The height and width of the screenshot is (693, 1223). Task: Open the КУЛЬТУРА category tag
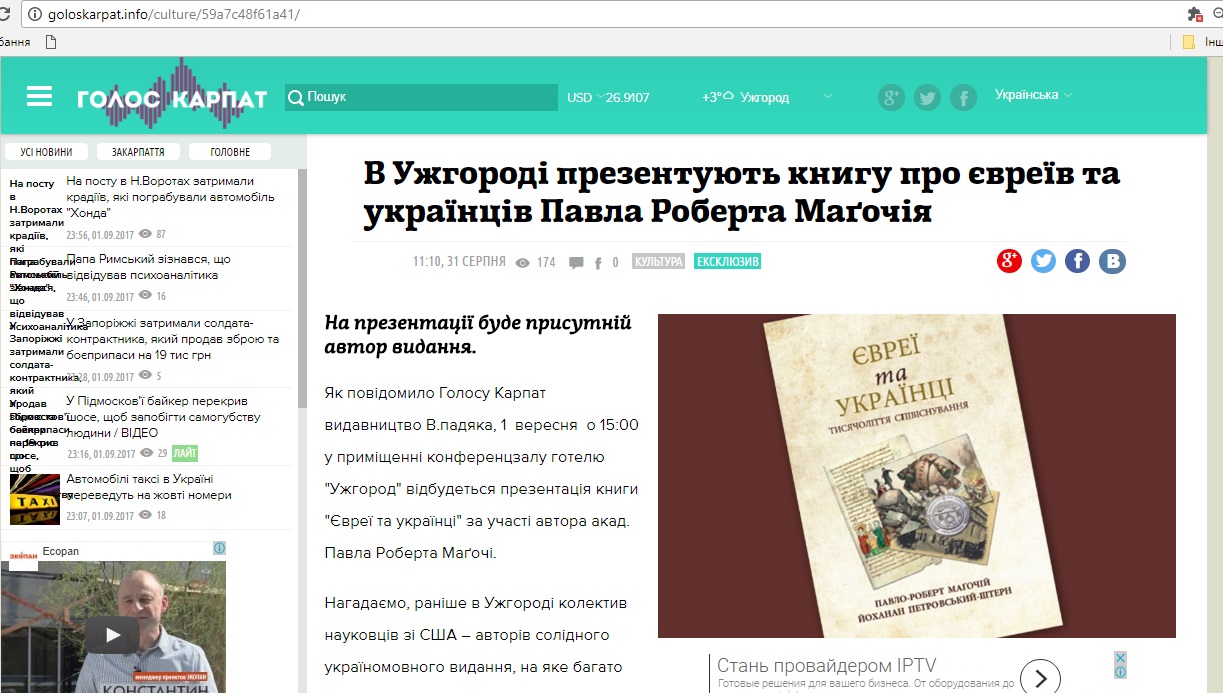[658, 262]
